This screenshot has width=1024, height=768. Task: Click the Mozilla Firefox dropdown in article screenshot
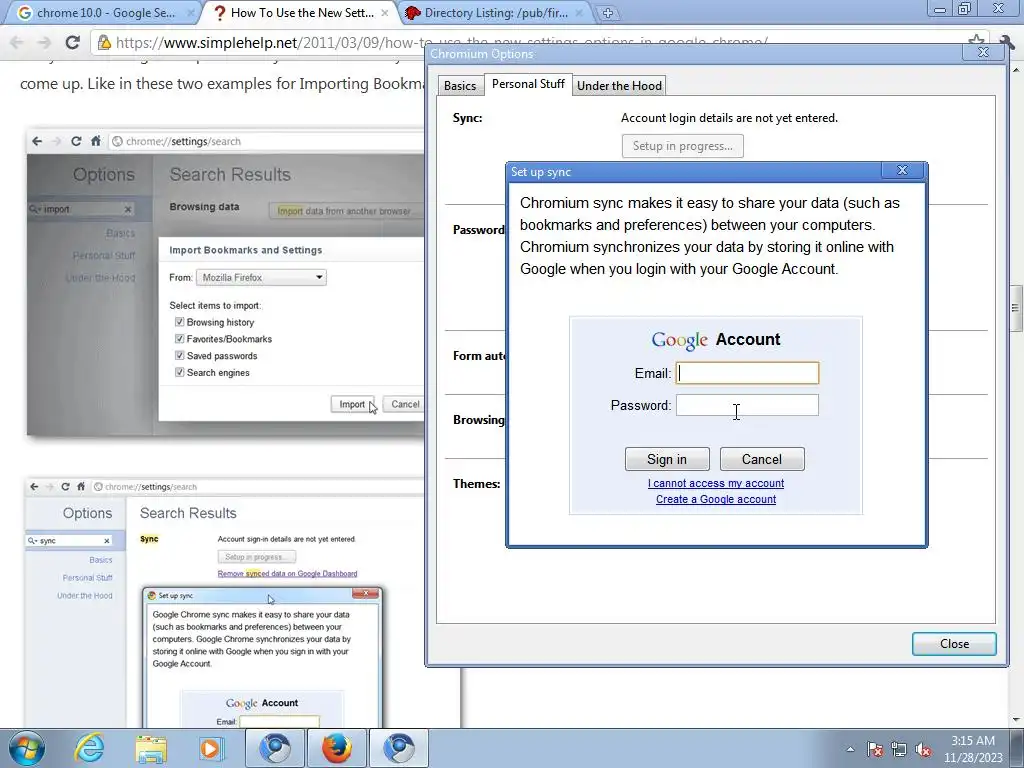[261, 278]
